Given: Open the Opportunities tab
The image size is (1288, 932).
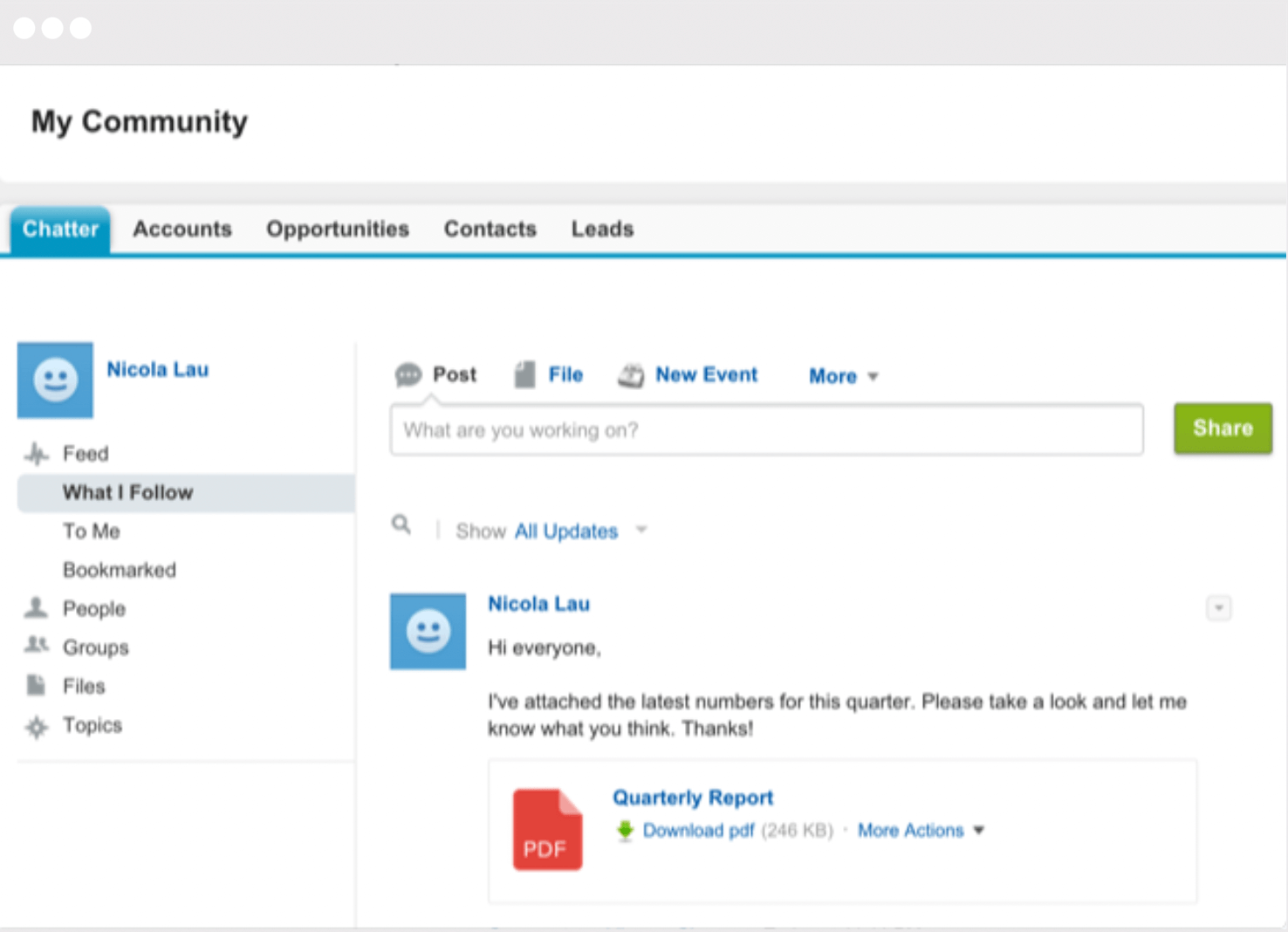Looking at the screenshot, I should click(338, 229).
